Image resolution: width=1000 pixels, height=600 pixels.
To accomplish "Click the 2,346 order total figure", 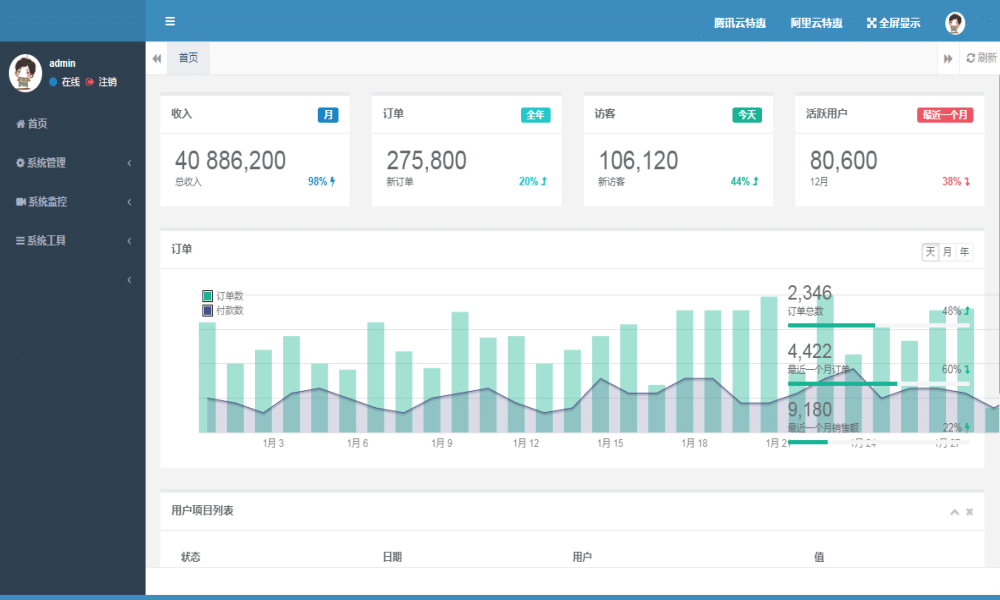I will tap(810, 293).
